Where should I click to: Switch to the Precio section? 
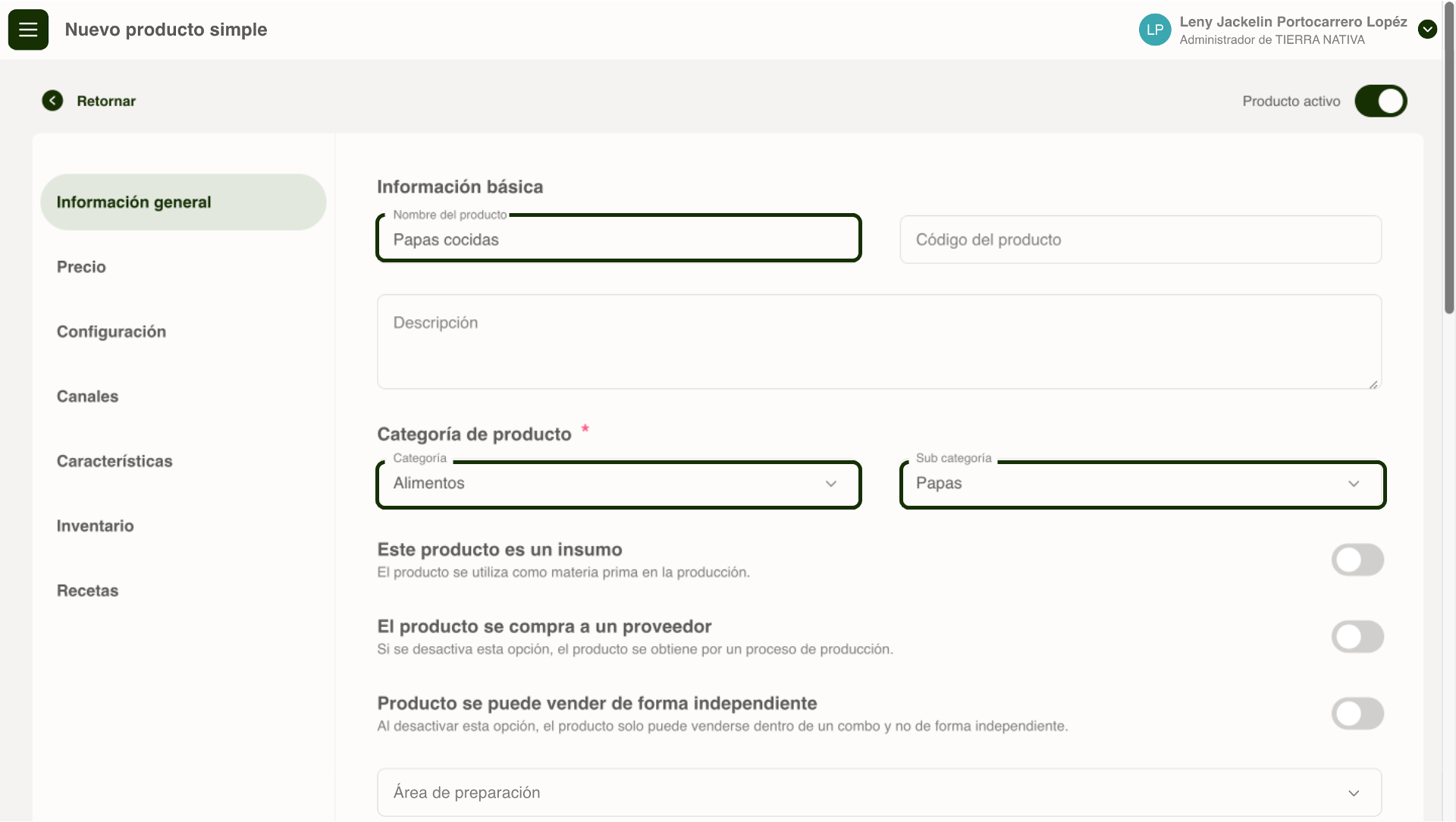click(x=81, y=267)
